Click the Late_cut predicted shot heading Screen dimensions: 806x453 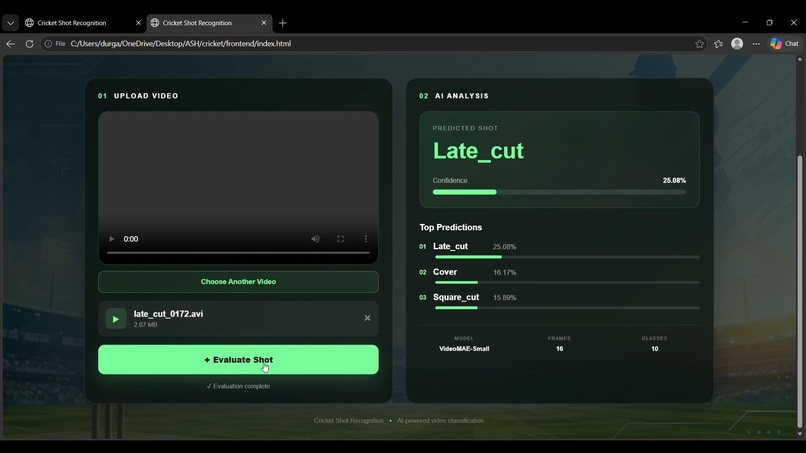coord(478,151)
